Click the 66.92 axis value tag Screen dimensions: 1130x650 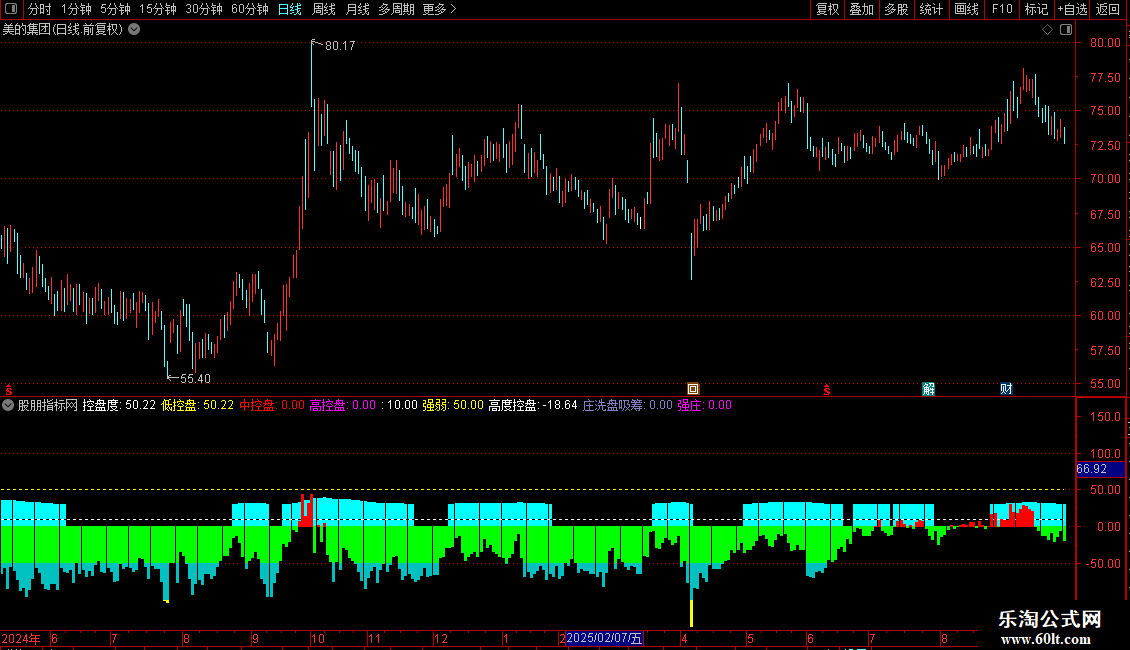point(1100,469)
